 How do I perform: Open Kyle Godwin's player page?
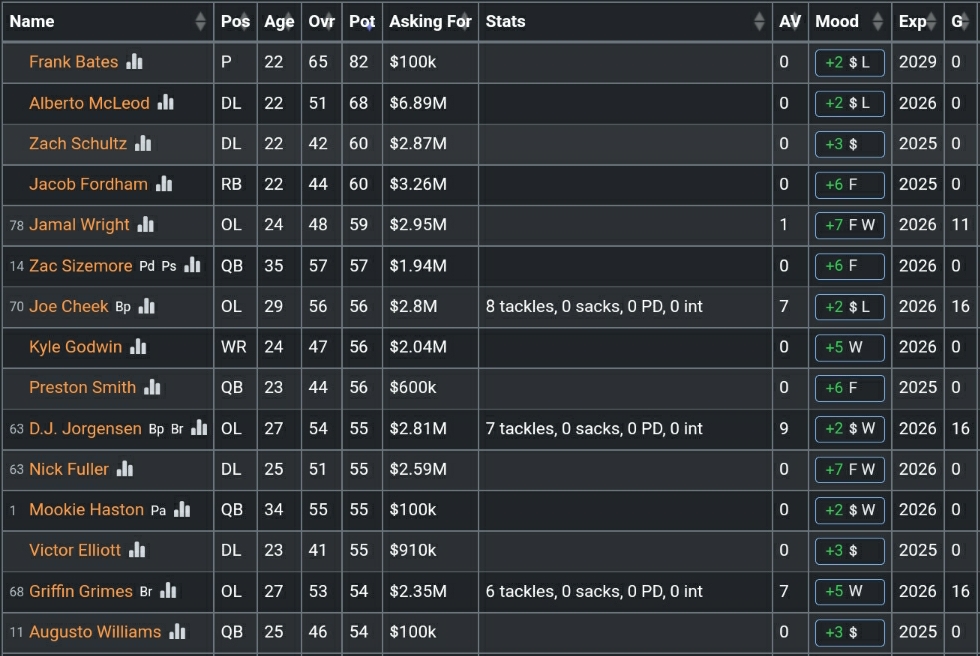(x=75, y=347)
